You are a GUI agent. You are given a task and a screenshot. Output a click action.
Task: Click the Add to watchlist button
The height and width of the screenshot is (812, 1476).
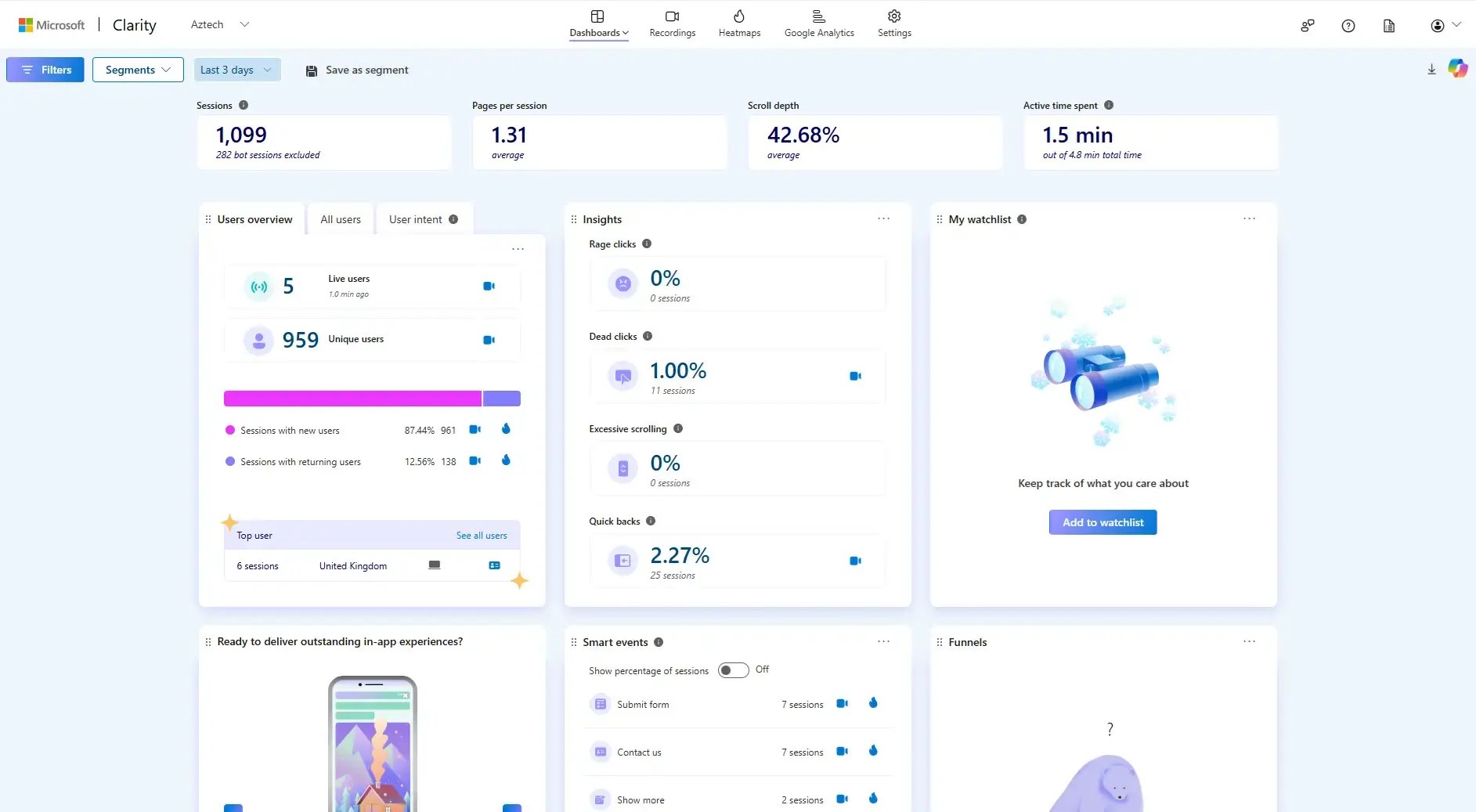(1102, 521)
